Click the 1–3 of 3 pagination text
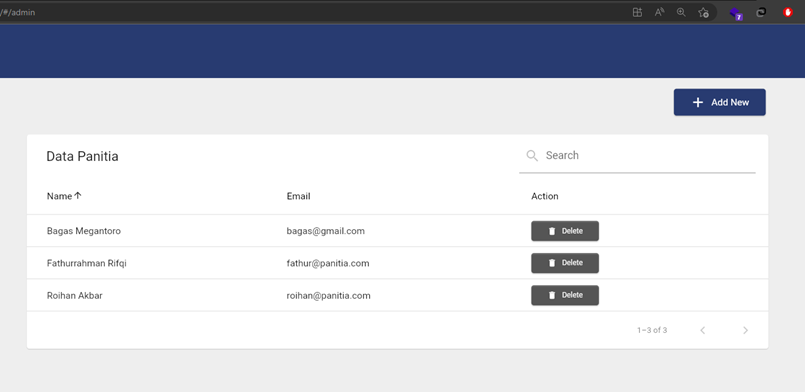The image size is (805, 392). [x=652, y=330]
